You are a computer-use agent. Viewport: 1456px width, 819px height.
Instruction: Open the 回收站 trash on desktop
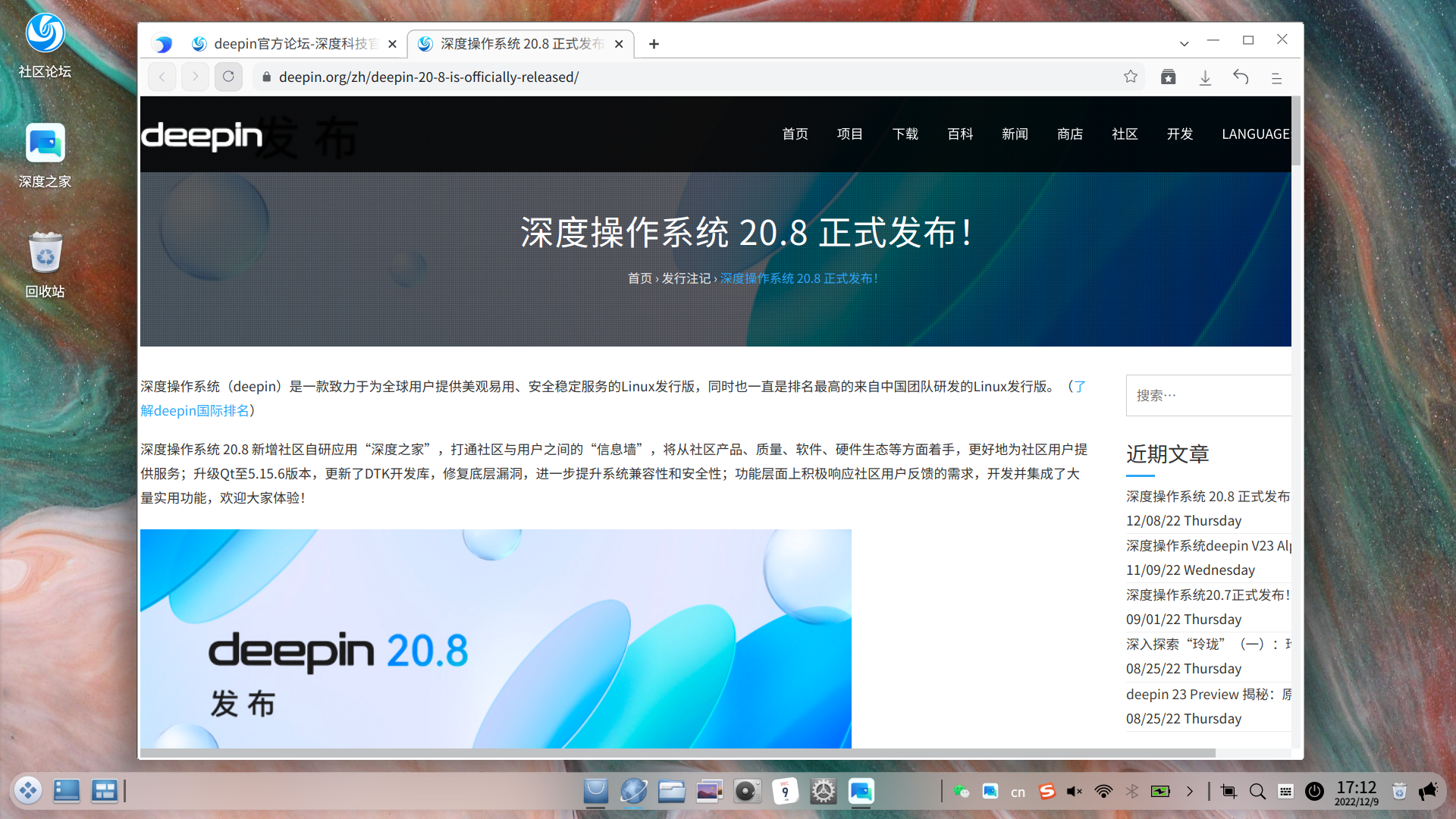(x=45, y=265)
